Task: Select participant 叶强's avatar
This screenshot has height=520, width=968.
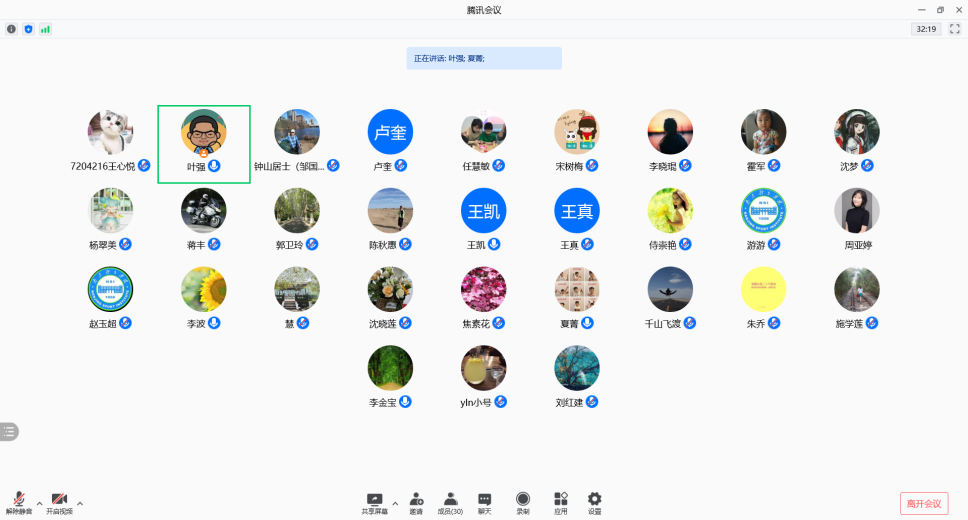Action: coord(204,132)
